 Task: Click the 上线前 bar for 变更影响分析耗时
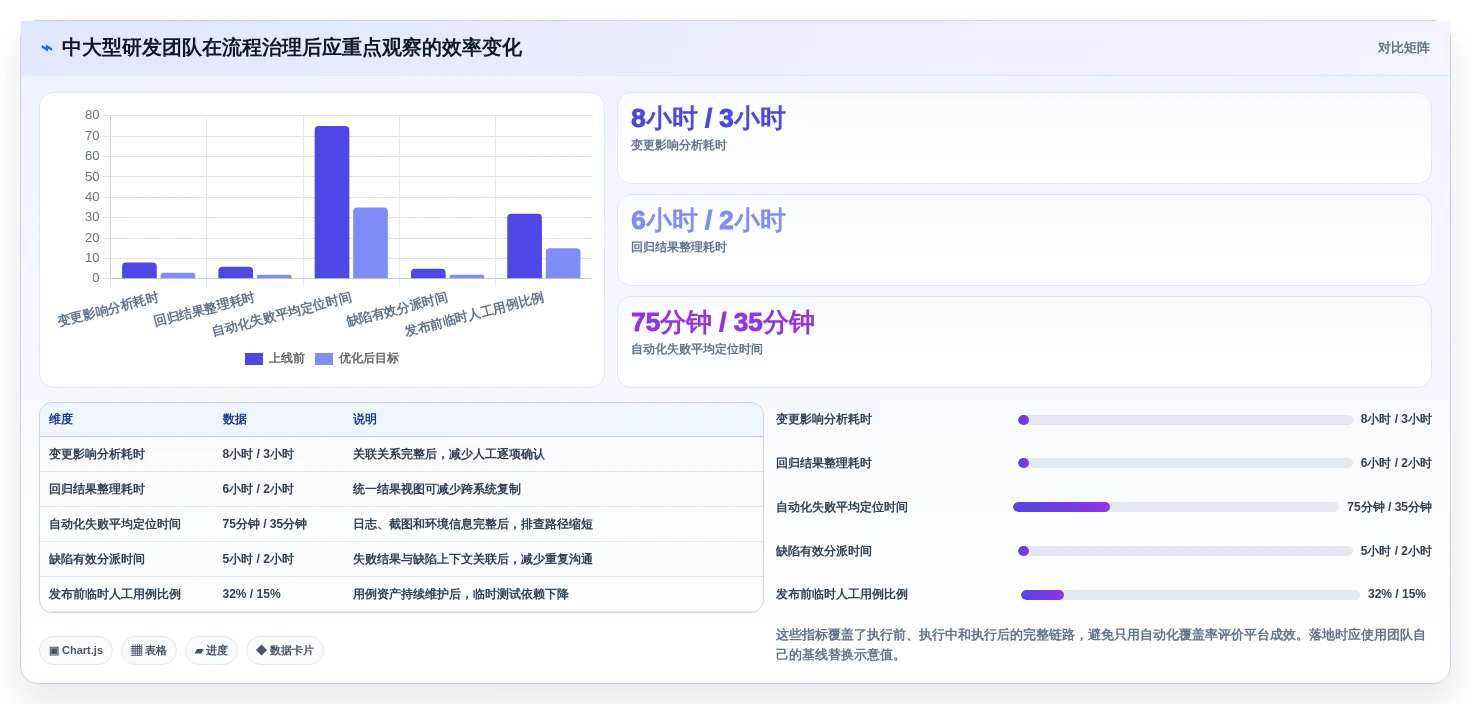pos(139,270)
